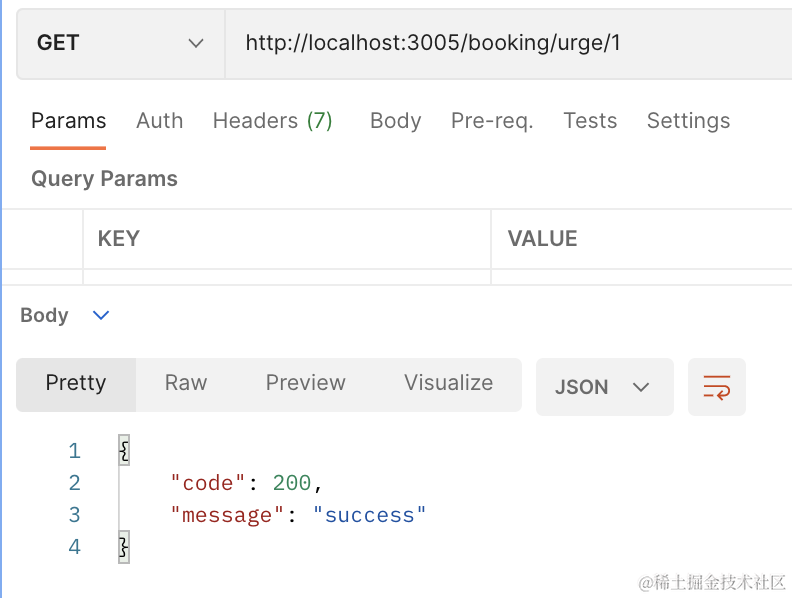Screen dimensions: 792x598
Task: Select the Params tab
Action: (x=68, y=121)
